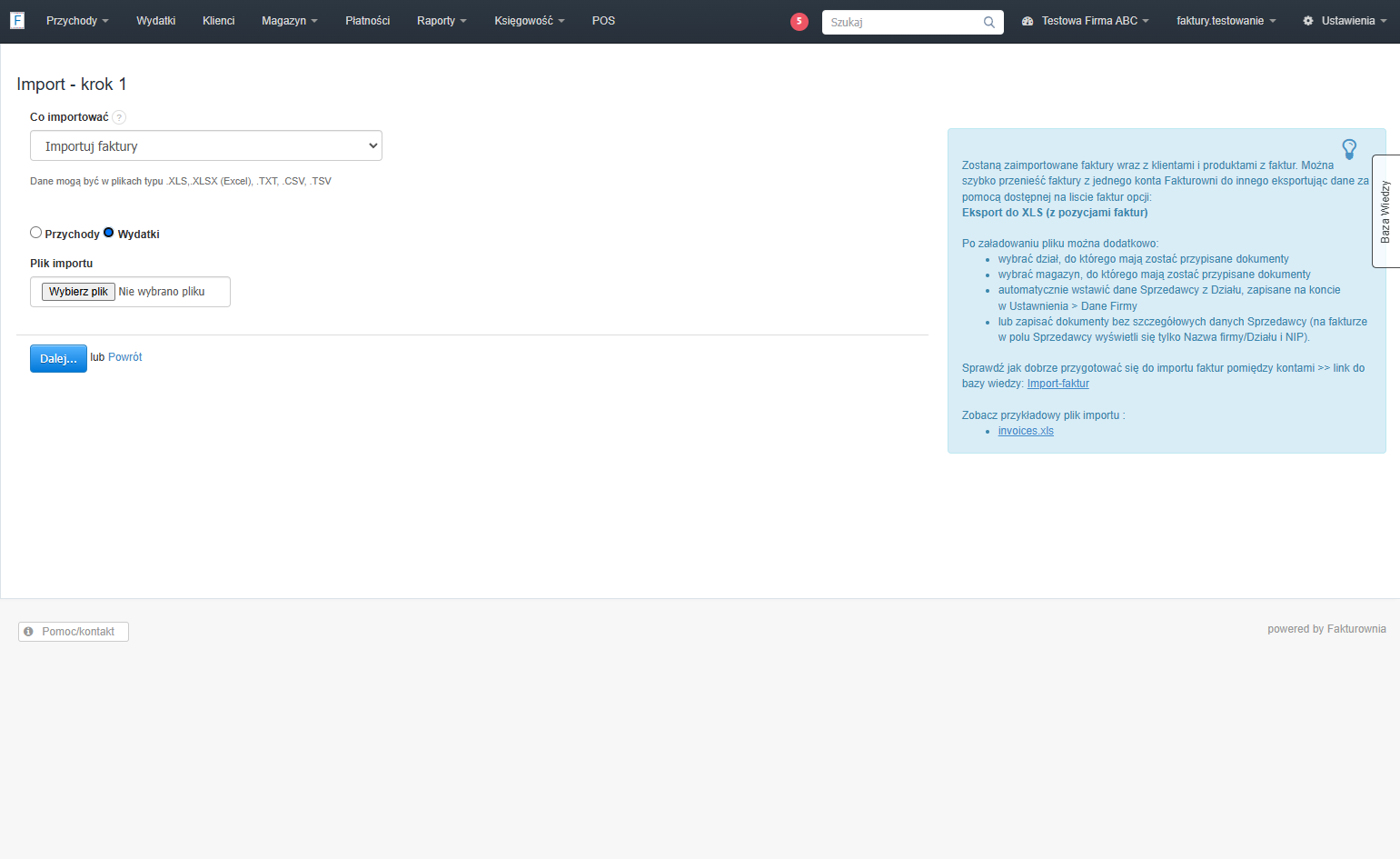Screen dimensions: 1400x859
Task: Select the Wydatki radio button
Action: point(109,233)
